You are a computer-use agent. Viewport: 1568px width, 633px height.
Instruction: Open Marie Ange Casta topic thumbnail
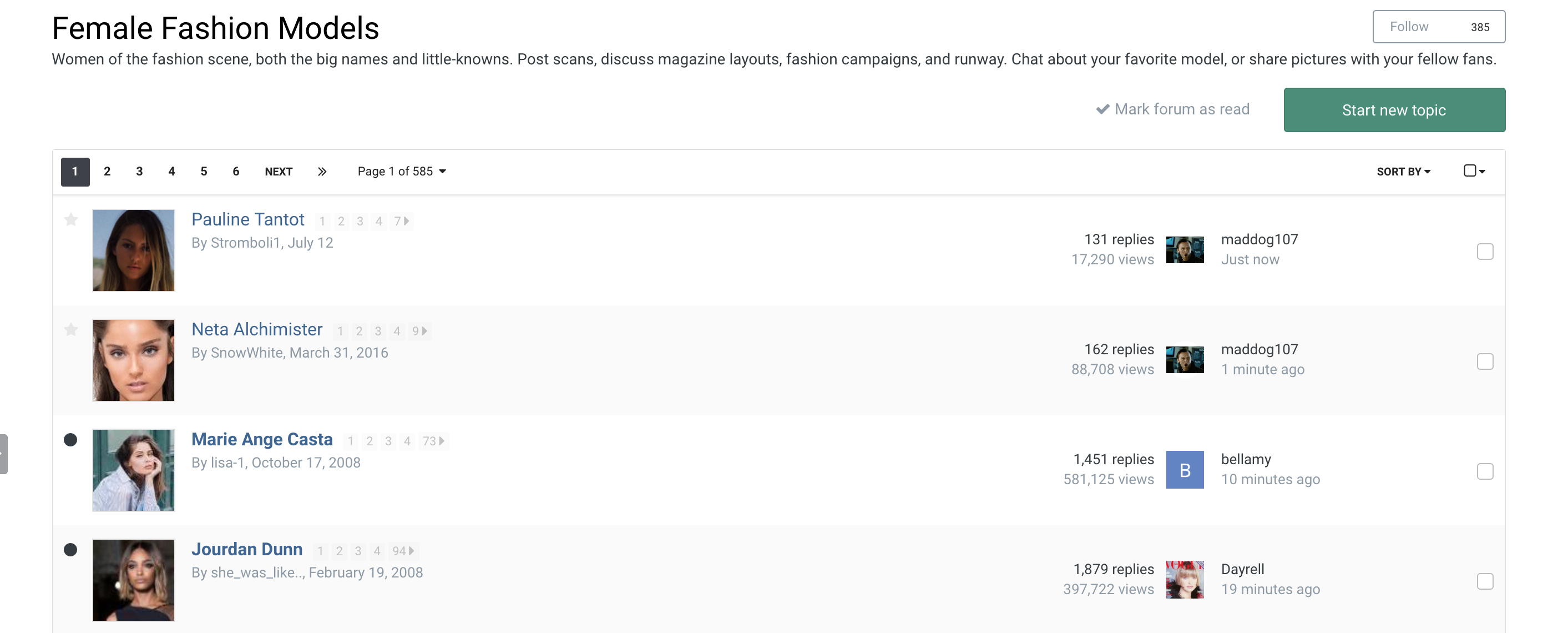pyautogui.click(x=133, y=470)
